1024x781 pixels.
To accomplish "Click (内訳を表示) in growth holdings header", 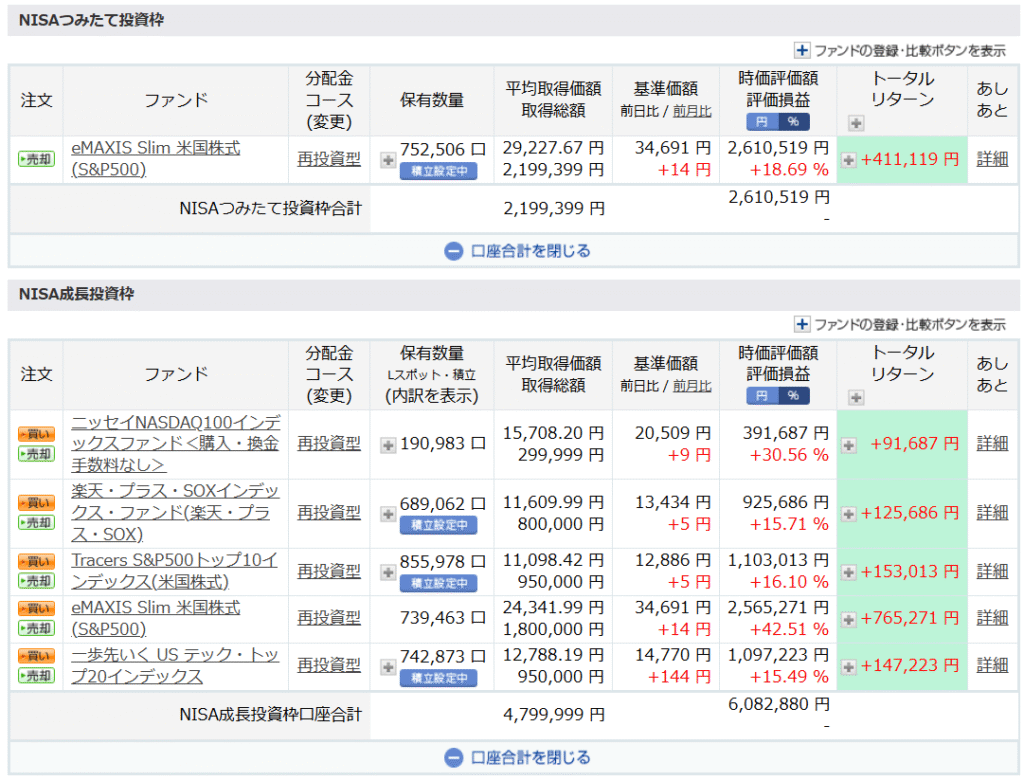I will [432, 396].
